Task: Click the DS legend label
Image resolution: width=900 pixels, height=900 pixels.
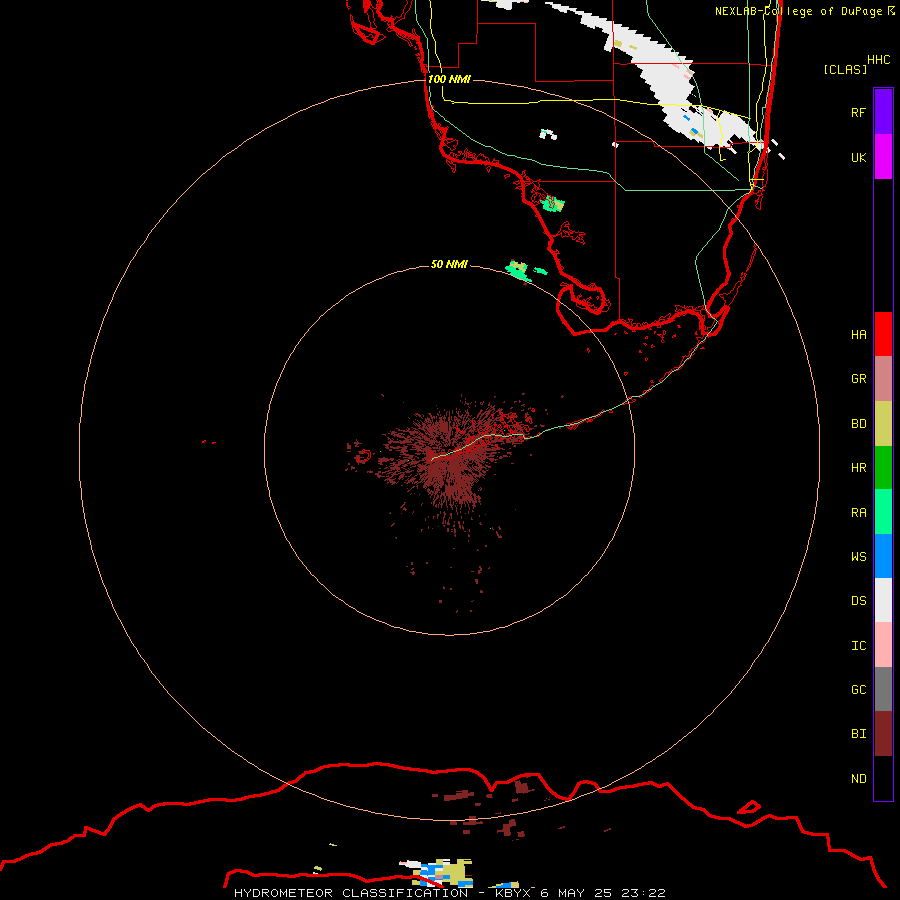Action: point(858,601)
